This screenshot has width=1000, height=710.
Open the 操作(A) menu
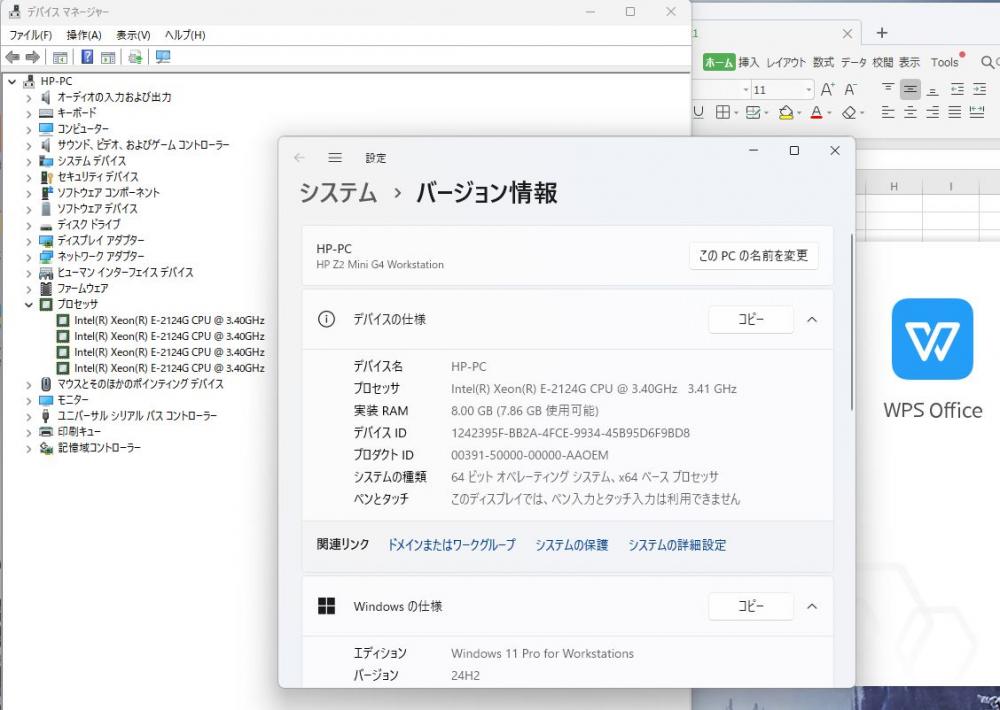(84, 35)
